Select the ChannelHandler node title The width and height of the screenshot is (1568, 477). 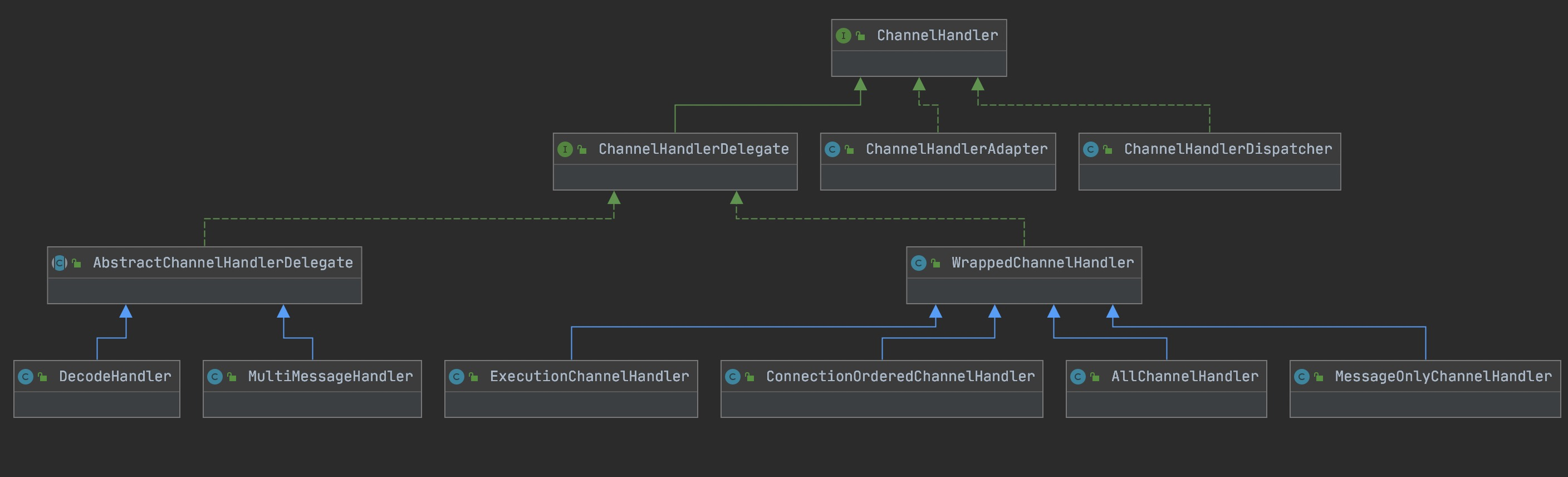[x=937, y=36]
